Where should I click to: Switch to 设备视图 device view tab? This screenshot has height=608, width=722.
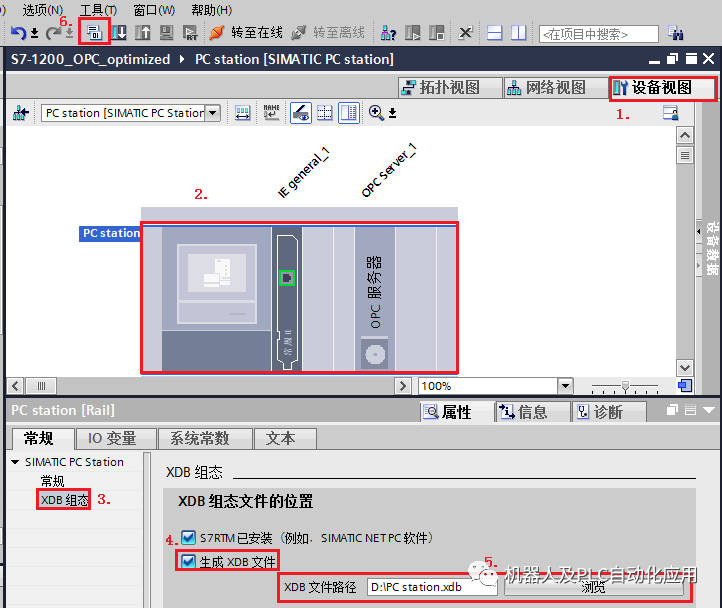tap(662, 88)
